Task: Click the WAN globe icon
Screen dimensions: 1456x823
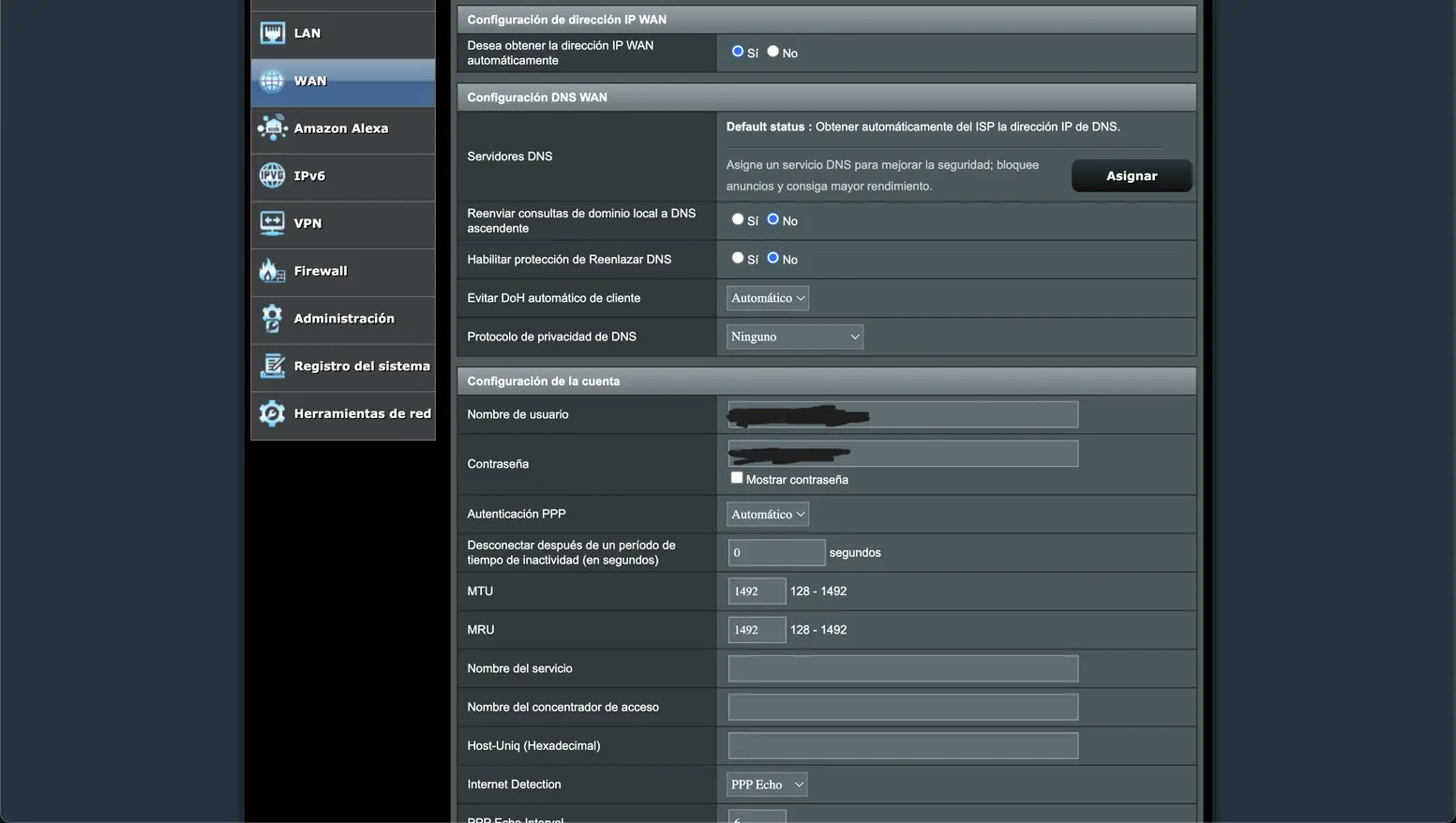Action: pos(272,81)
